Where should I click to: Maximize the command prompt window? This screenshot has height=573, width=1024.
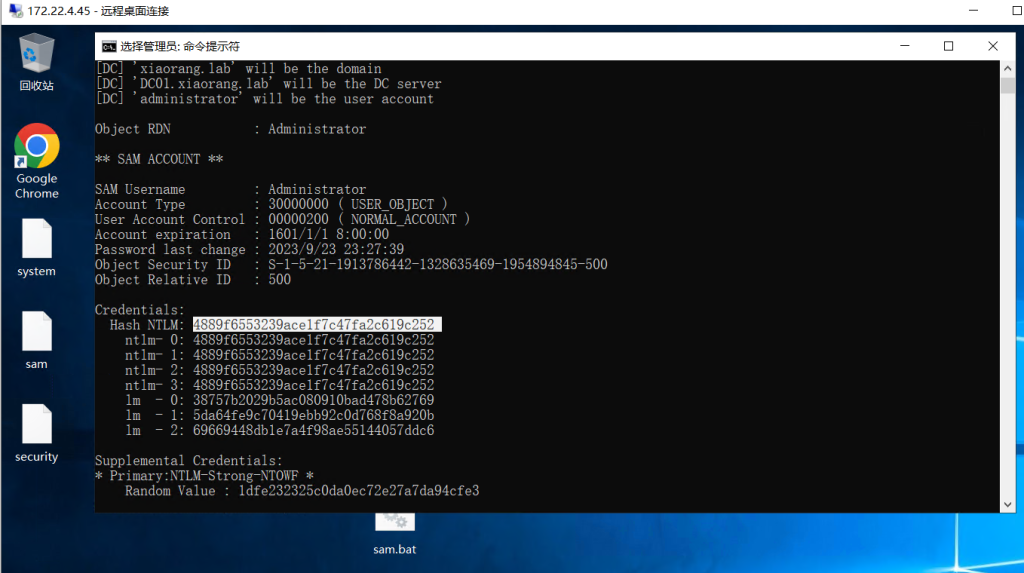coord(949,46)
